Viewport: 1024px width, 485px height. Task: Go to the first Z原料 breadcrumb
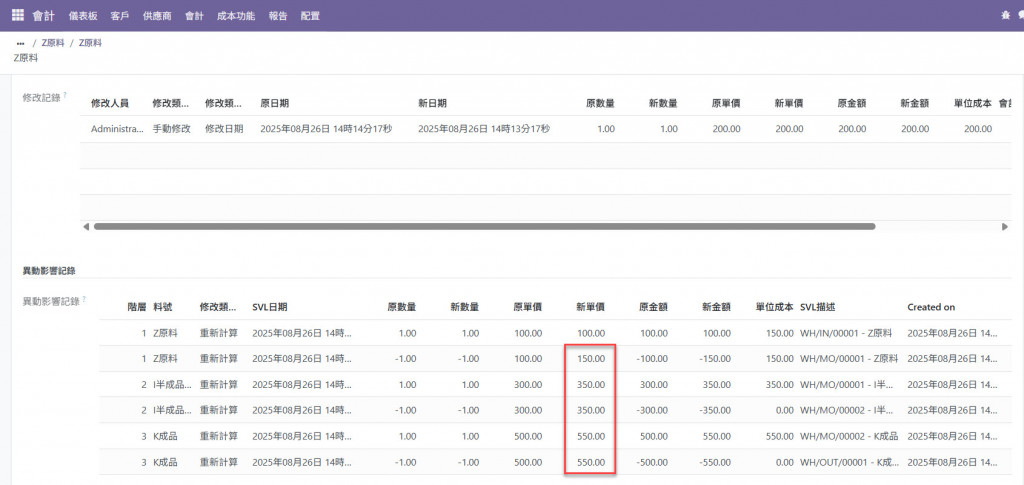coord(53,43)
